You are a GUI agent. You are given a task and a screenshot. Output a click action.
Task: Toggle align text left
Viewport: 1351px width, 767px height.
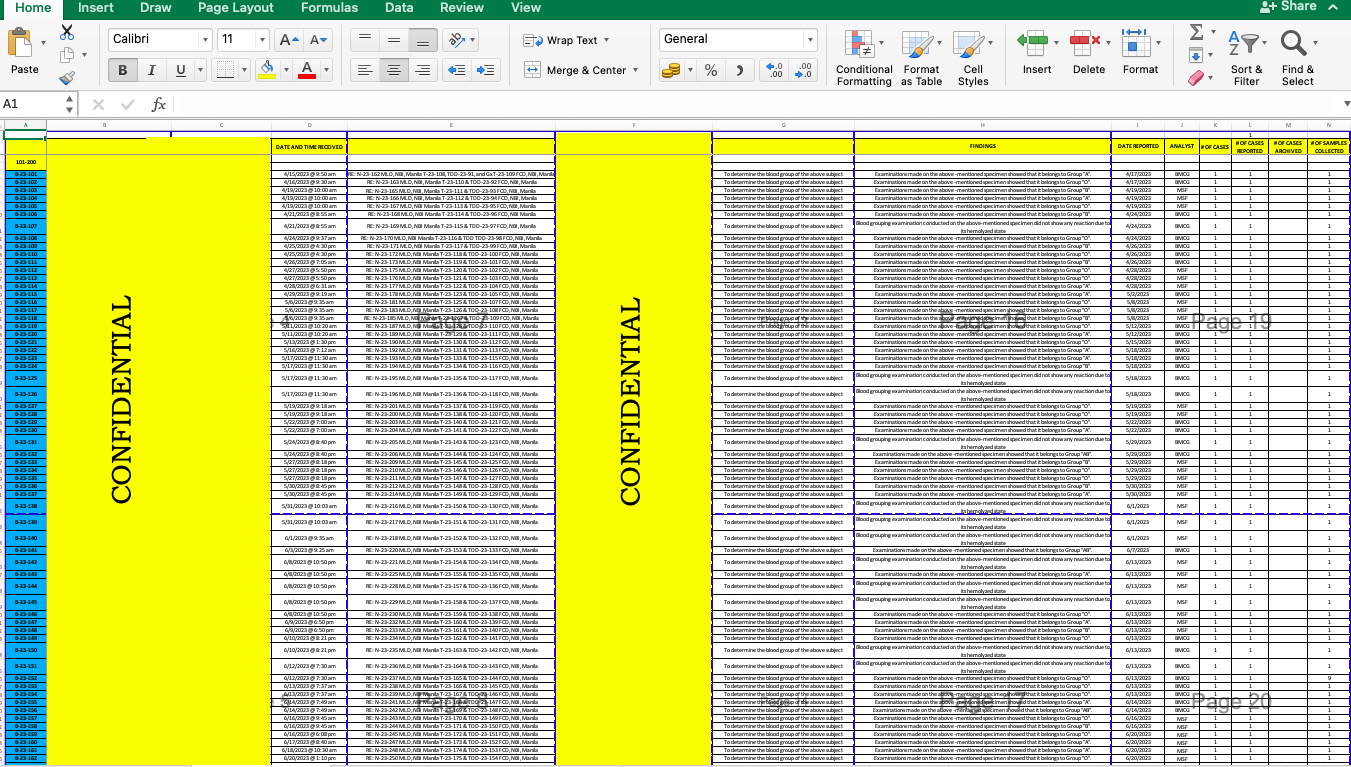click(x=365, y=70)
